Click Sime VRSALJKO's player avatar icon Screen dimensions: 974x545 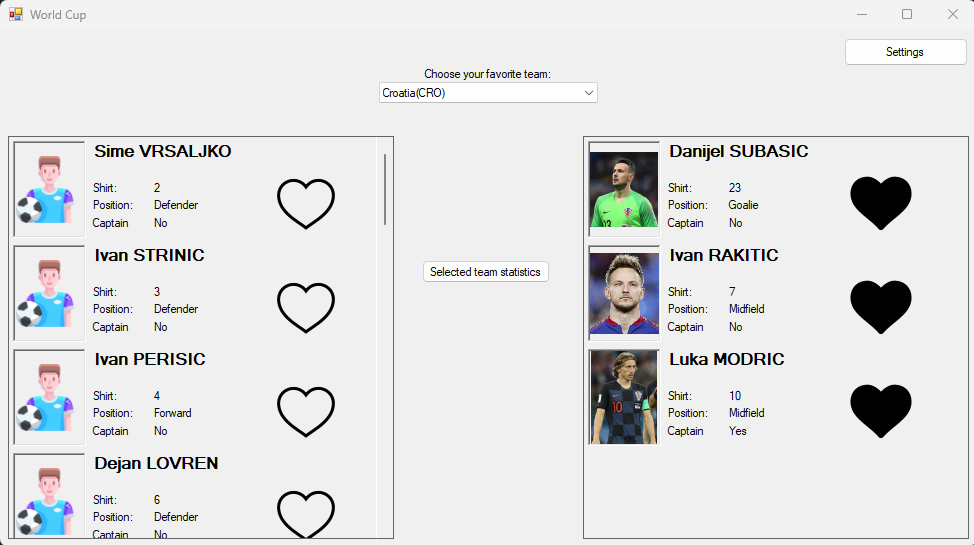[49, 189]
